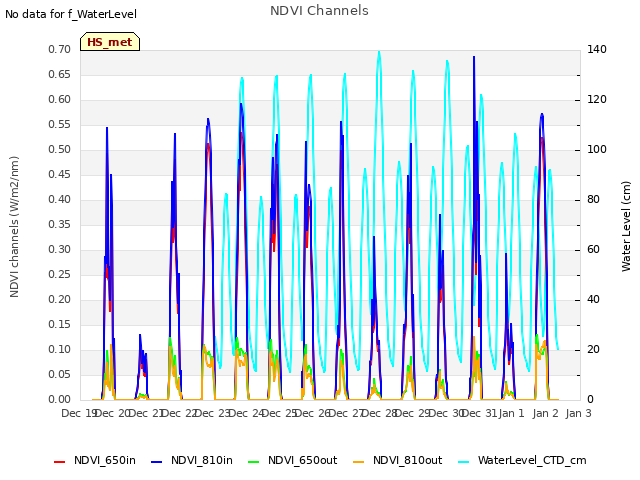Select the NDVI_650in legend label
The width and height of the screenshot is (640, 480).
(105, 460)
